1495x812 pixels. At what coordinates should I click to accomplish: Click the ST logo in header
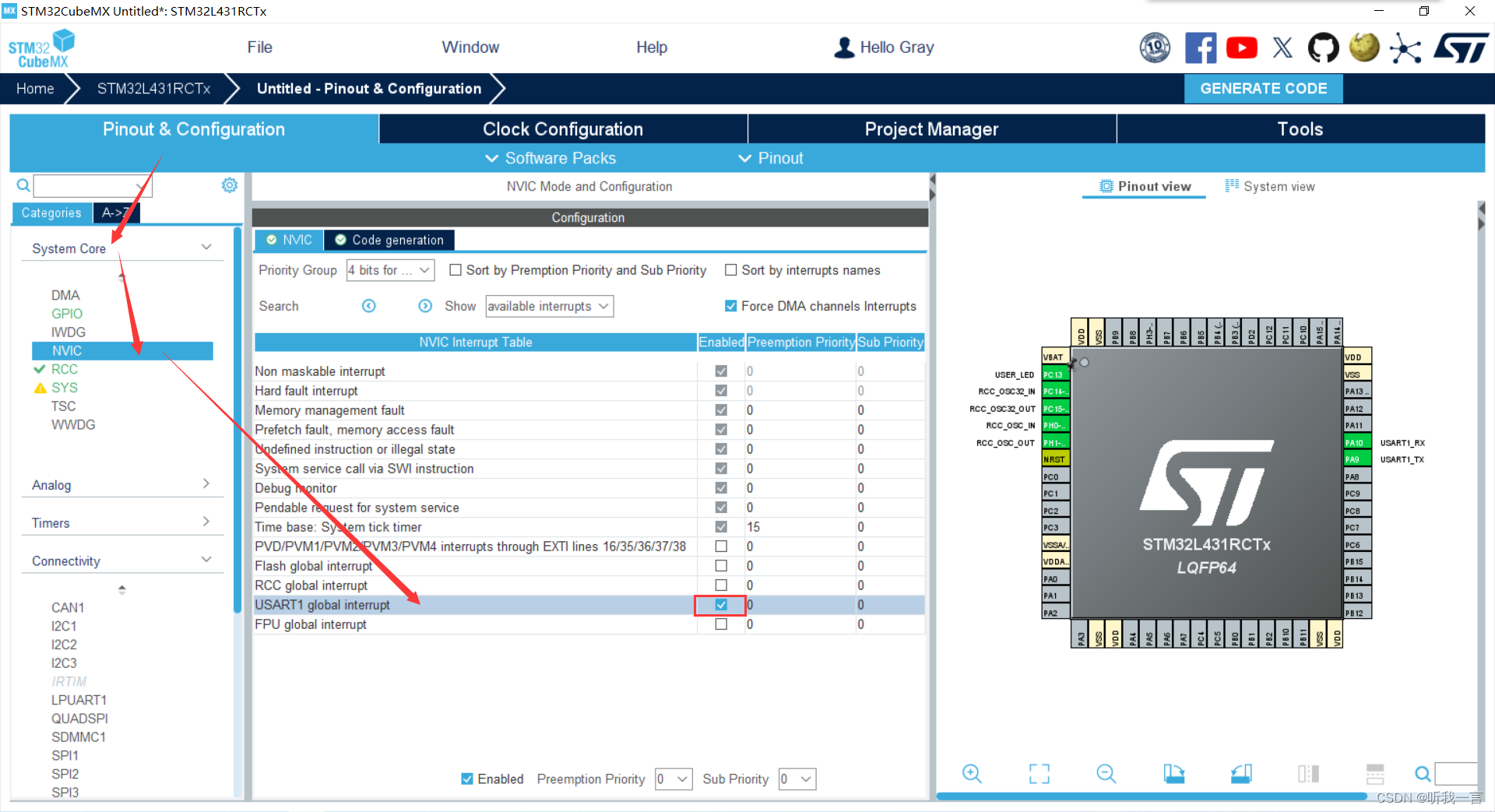[x=1461, y=47]
